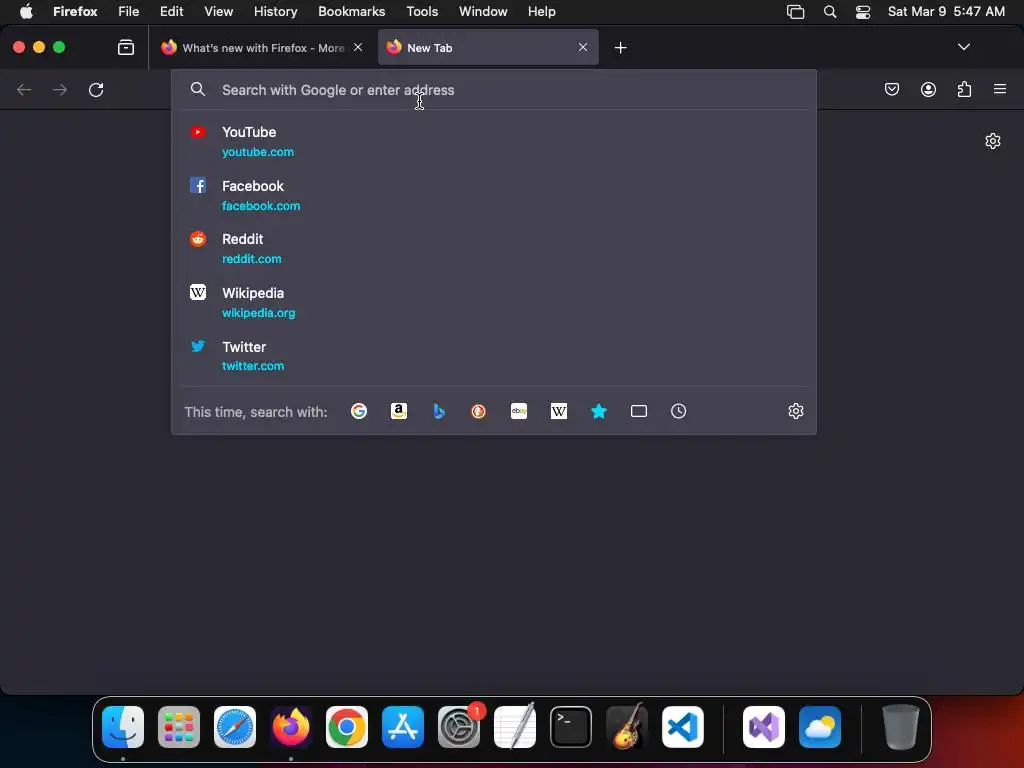Image resolution: width=1024 pixels, height=768 pixels.
Task: Open the Weather cloud app from Dock
Action: (820, 727)
